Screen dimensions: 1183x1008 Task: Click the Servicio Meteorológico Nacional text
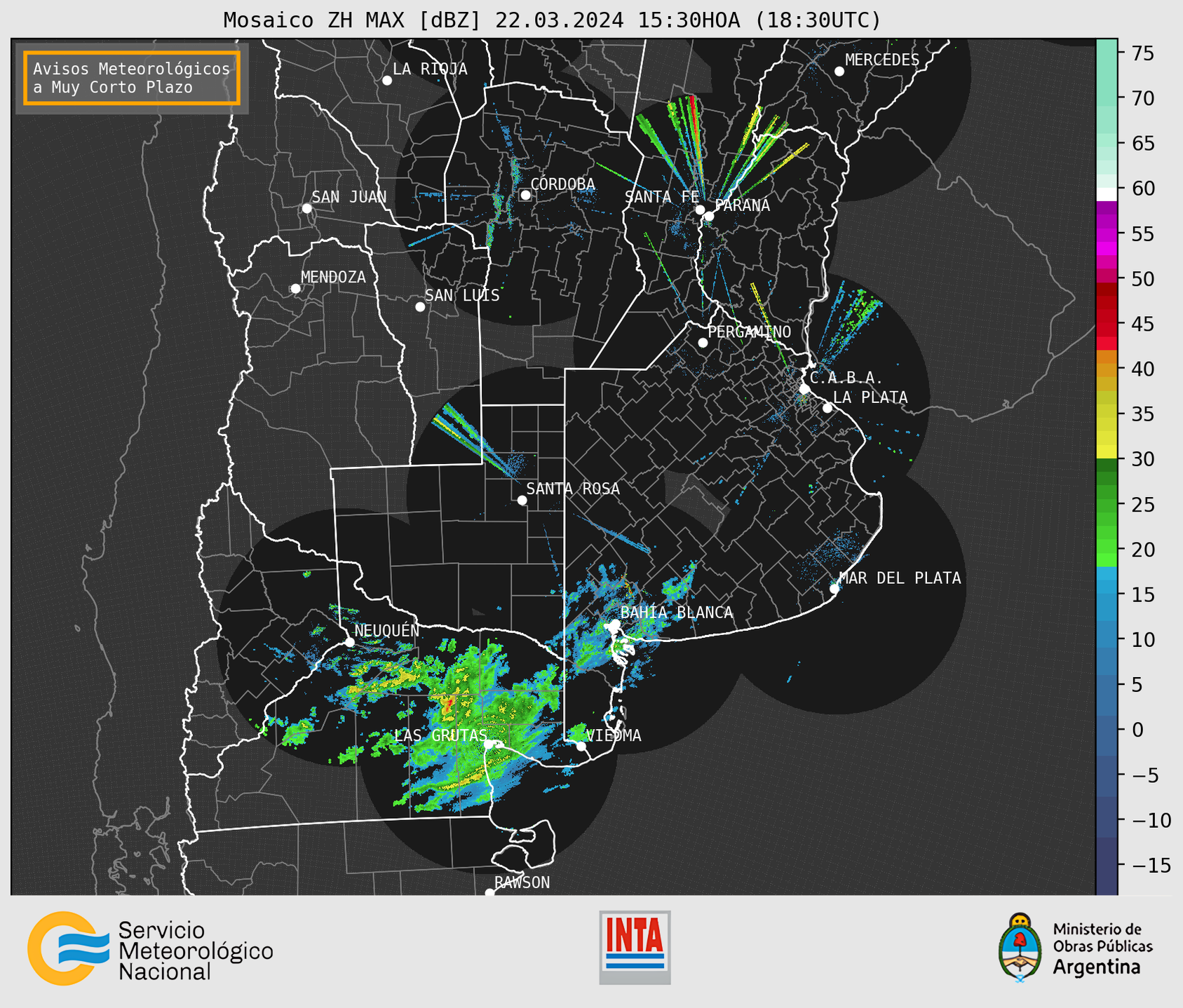196,951
